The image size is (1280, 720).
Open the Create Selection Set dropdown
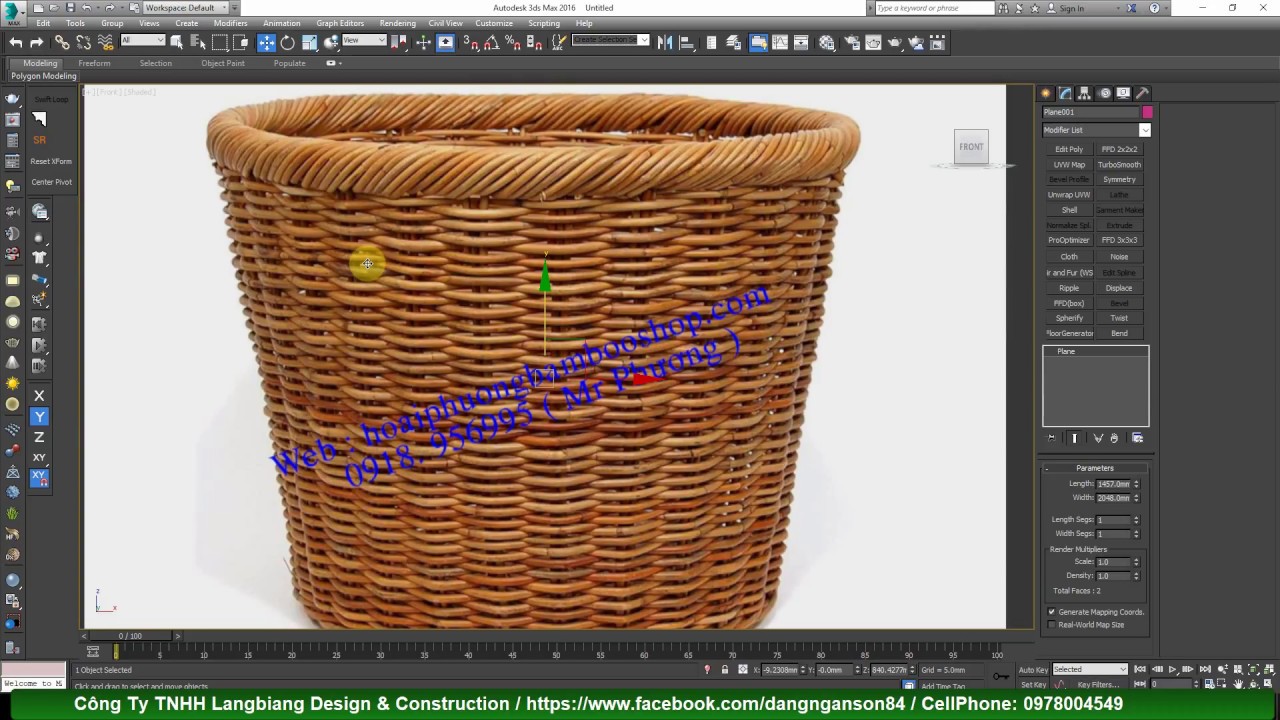[610, 40]
